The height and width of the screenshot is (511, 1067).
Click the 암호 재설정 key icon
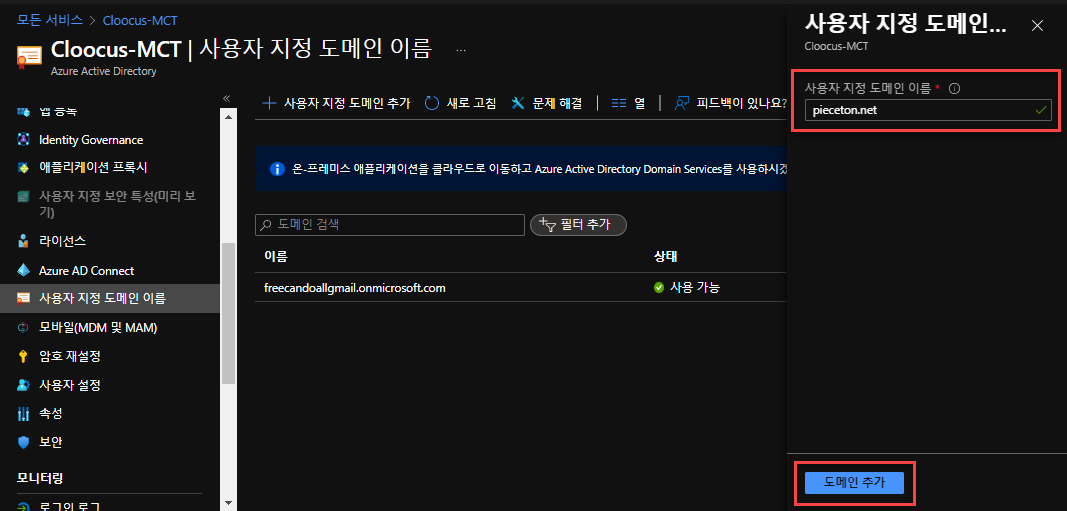tap(24, 356)
